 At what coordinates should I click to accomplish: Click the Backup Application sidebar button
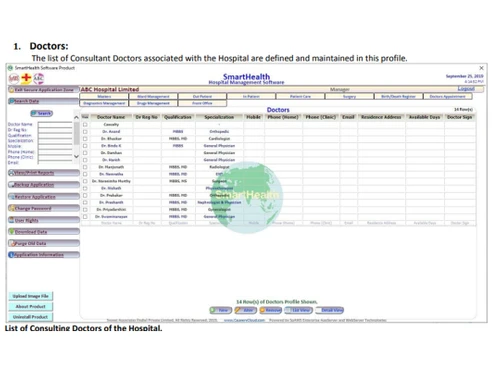tap(44, 185)
